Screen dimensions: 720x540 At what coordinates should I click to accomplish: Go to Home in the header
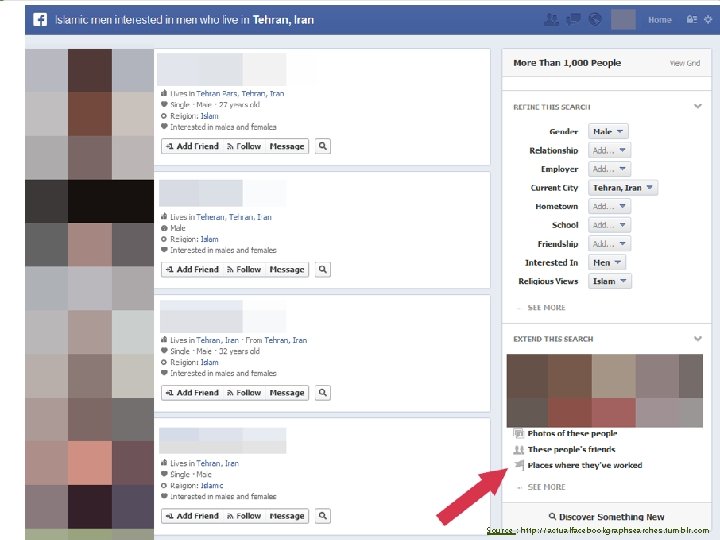click(660, 20)
